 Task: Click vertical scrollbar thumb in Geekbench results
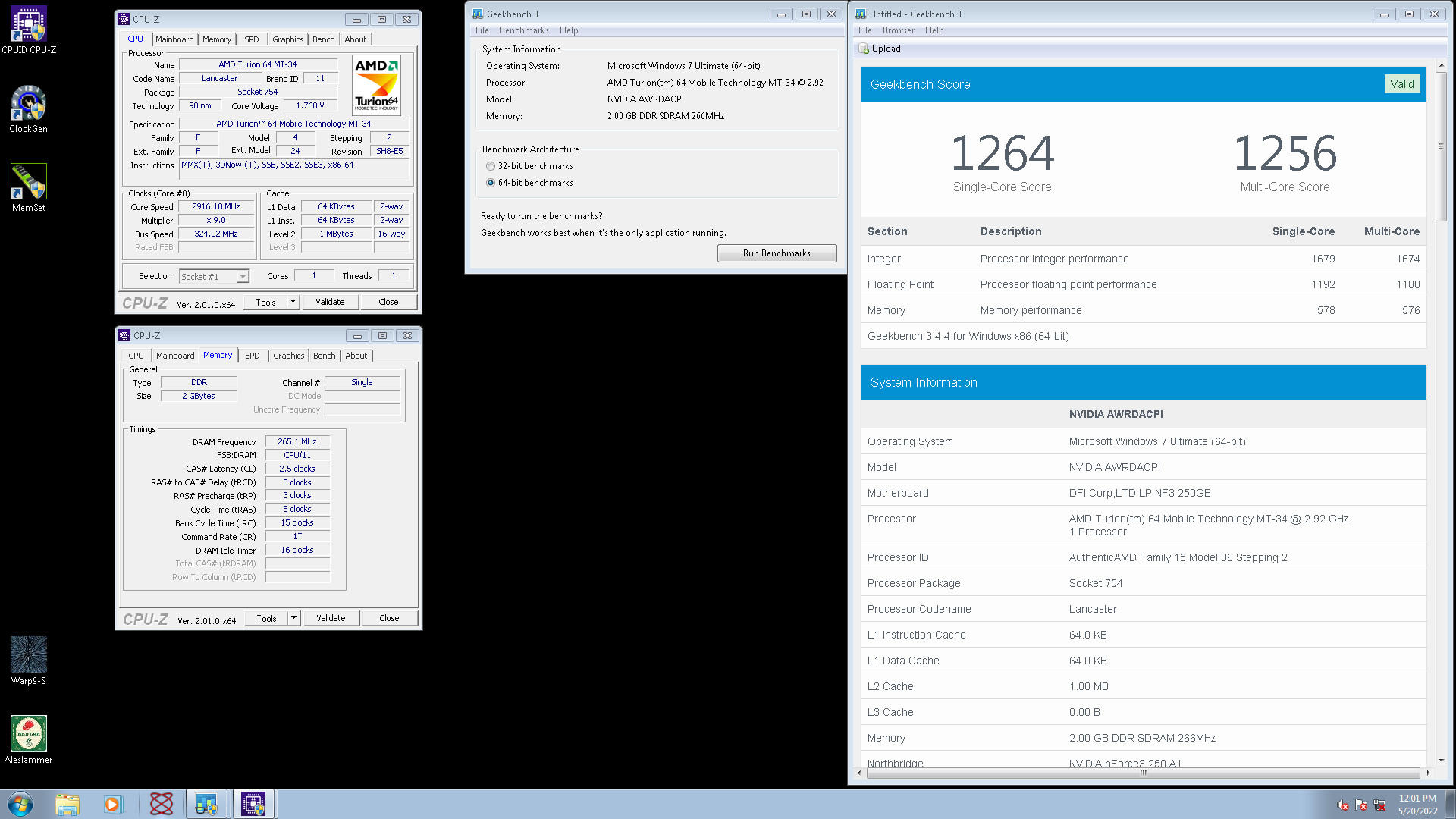click(1441, 146)
